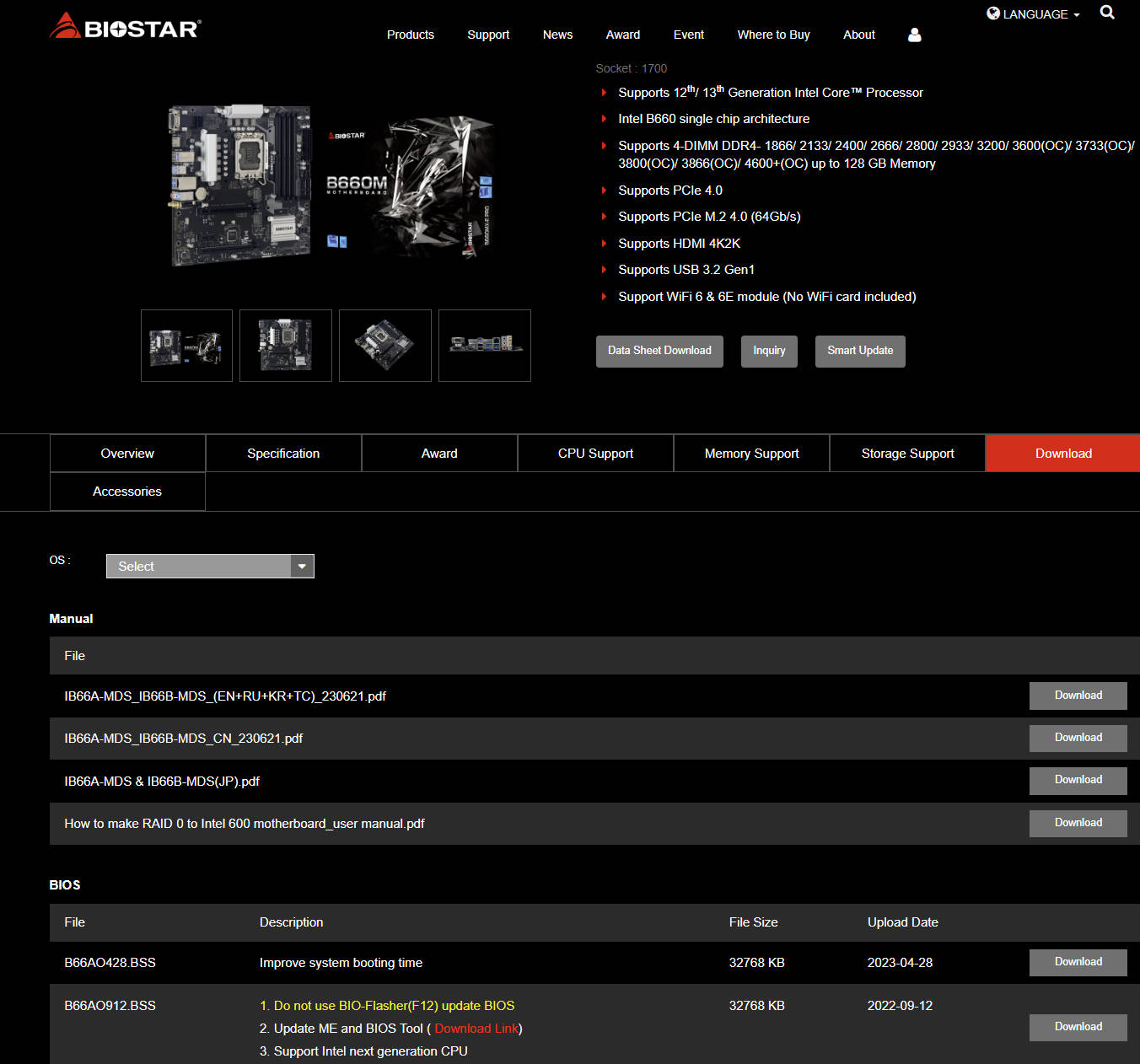Select the angled motherboard thumbnail

pyautogui.click(x=385, y=346)
